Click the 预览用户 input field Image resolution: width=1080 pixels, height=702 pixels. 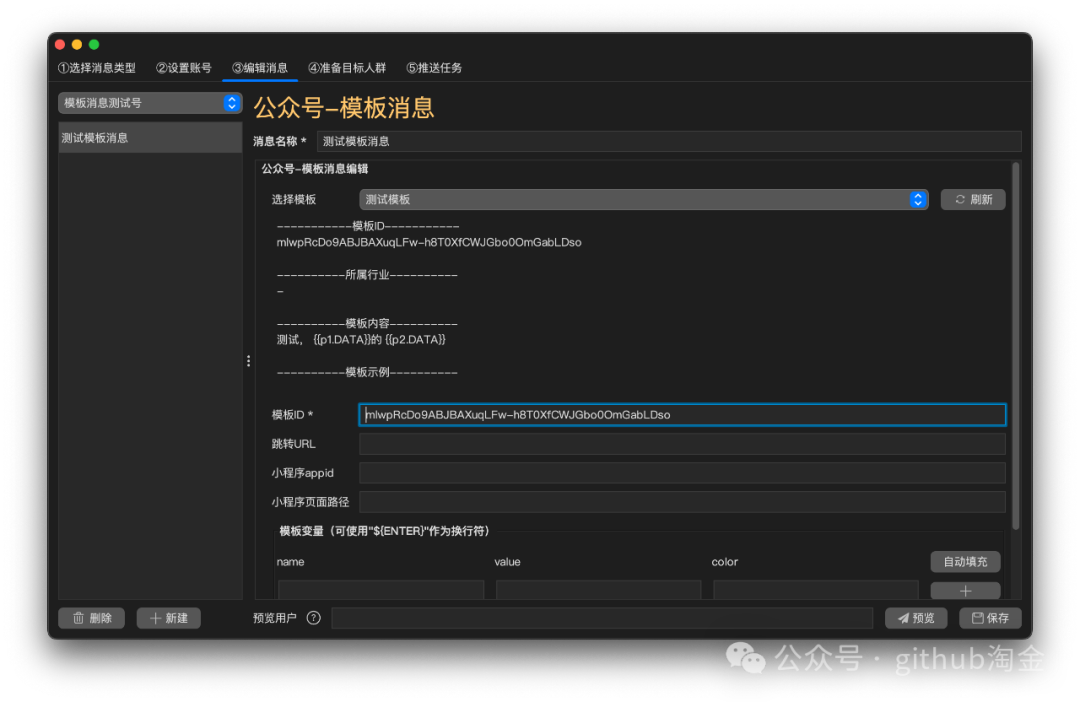(x=602, y=618)
